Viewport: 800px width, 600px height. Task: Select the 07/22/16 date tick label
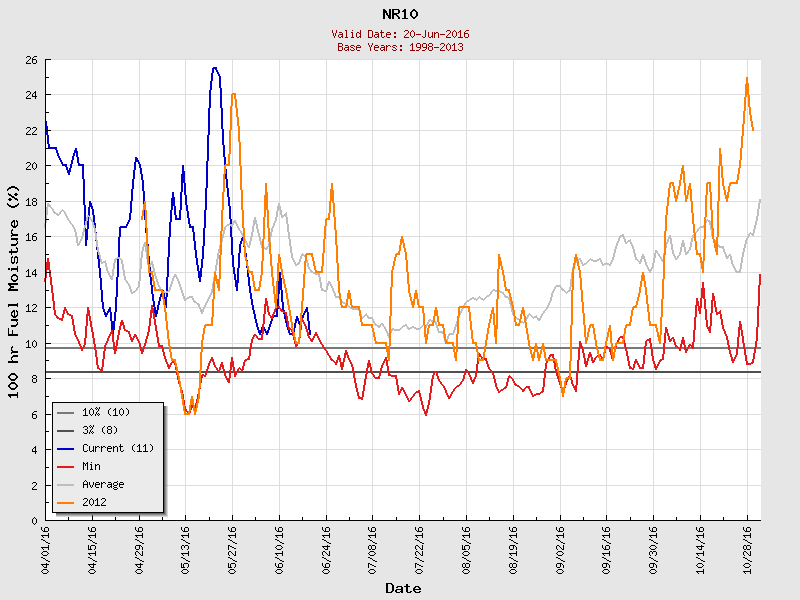[x=420, y=546]
